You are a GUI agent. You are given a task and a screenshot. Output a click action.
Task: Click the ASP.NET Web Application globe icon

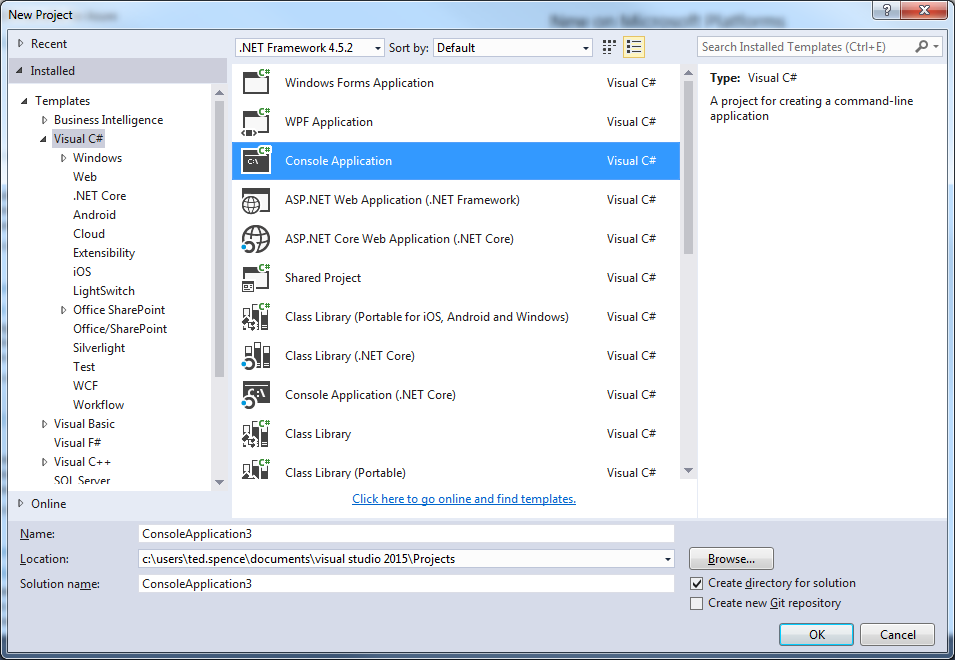pos(256,200)
